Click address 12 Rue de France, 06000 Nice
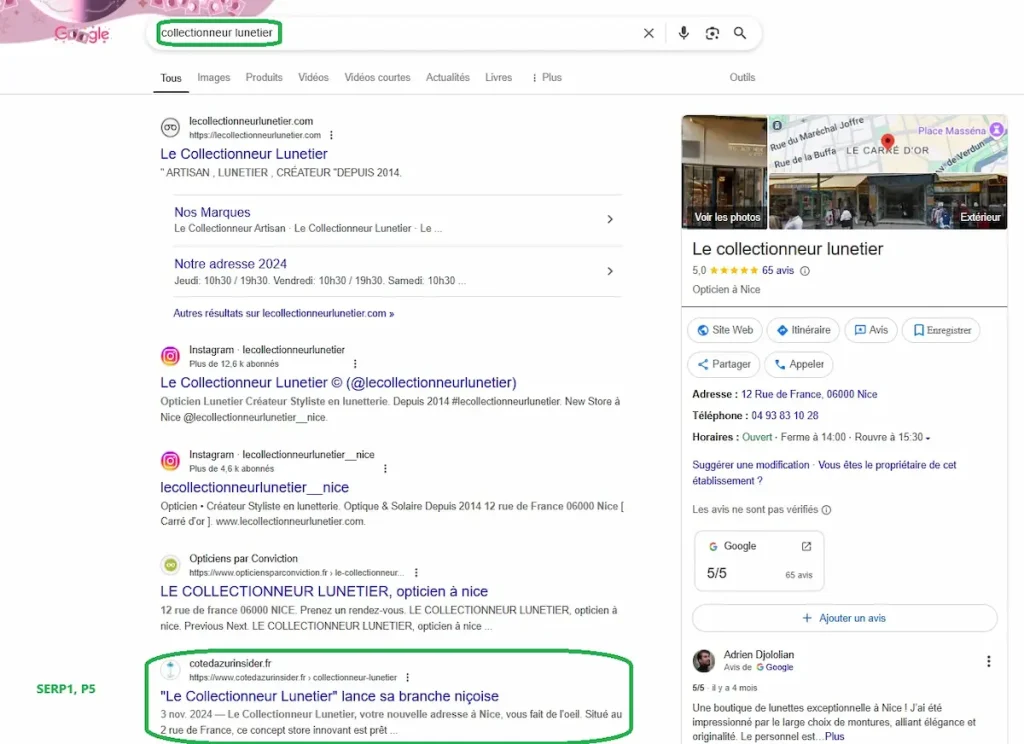 tap(808, 395)
